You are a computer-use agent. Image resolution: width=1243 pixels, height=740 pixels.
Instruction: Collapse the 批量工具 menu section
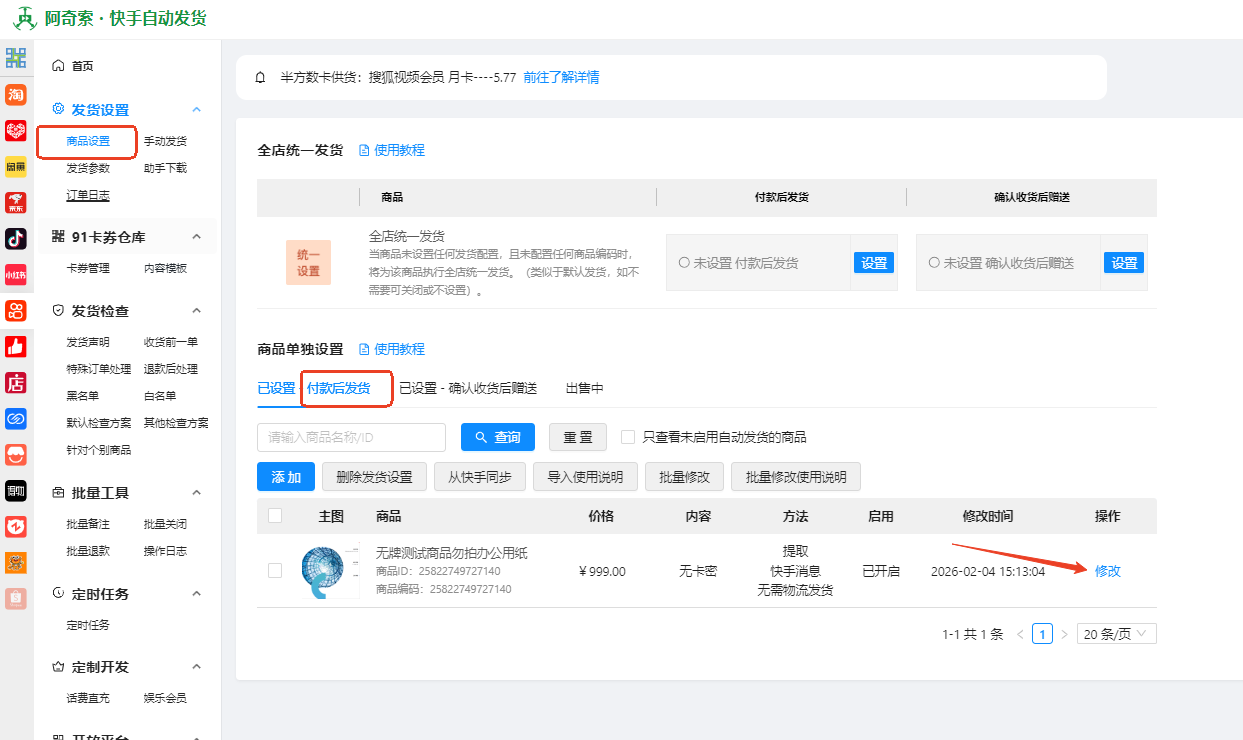tap(197, 493)
